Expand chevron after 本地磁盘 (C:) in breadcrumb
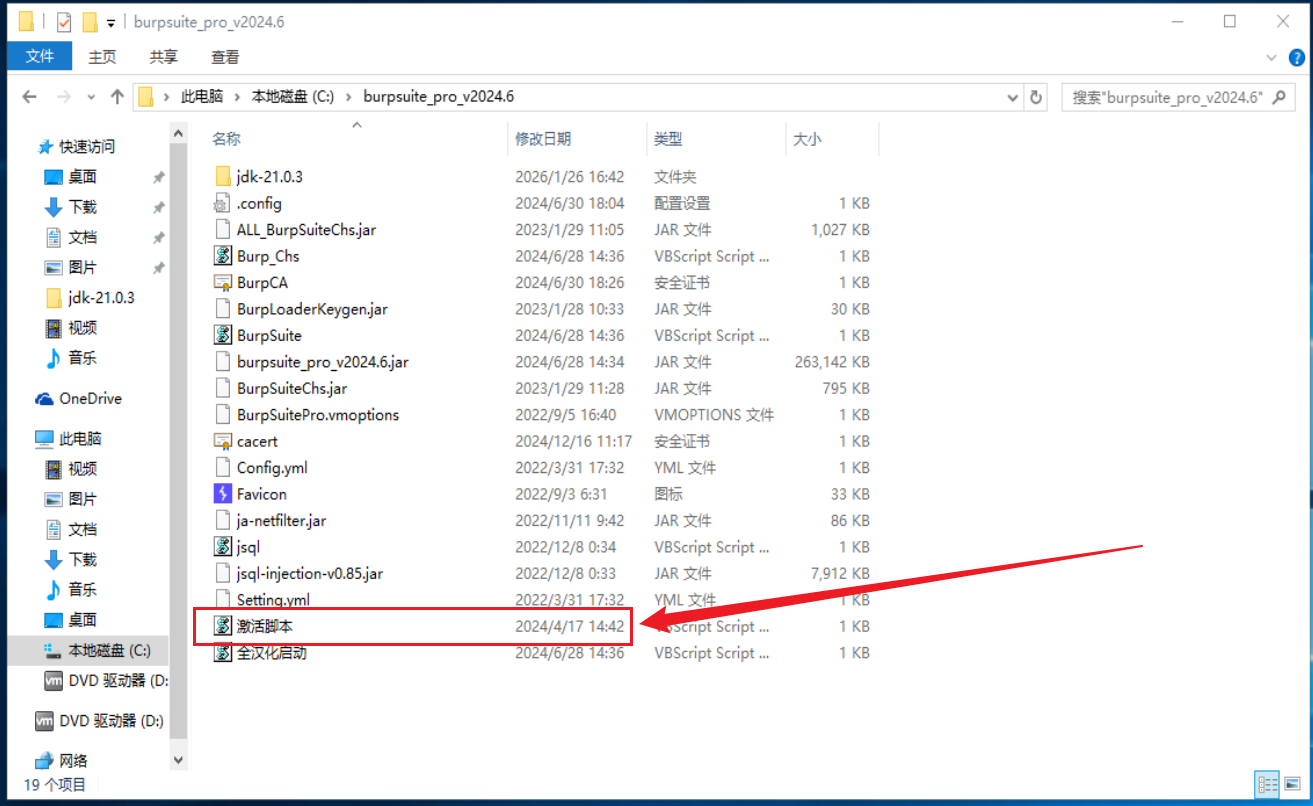This screenshot has width=1313, height=806. (x=349, y=97)
